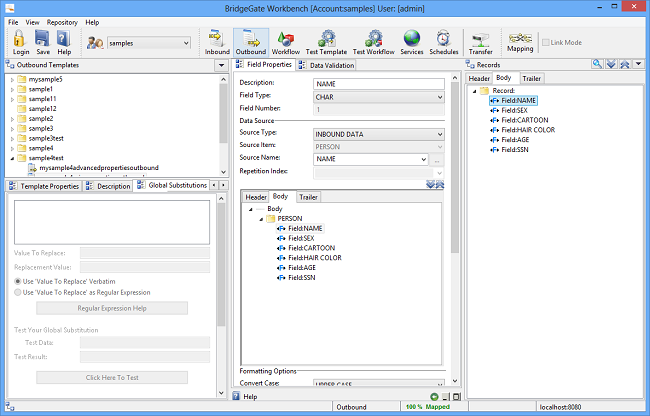Select Use 'Value To Replace' Verbatim option
The width and height of the screenshot is (650, 416).
pos(18,281)
